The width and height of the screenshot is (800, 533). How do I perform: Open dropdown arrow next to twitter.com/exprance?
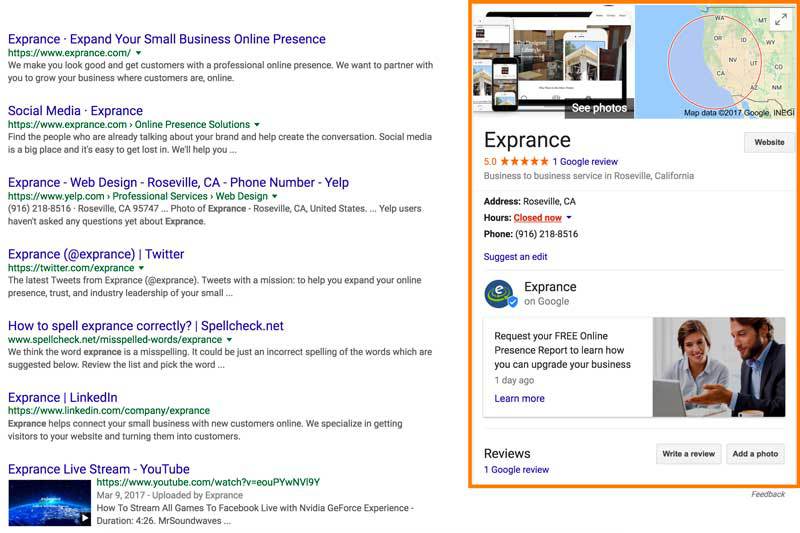(141, 268)
